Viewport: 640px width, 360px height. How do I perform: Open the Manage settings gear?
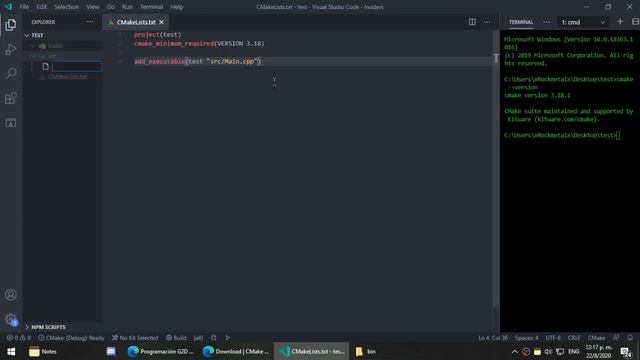pos(11,319)
